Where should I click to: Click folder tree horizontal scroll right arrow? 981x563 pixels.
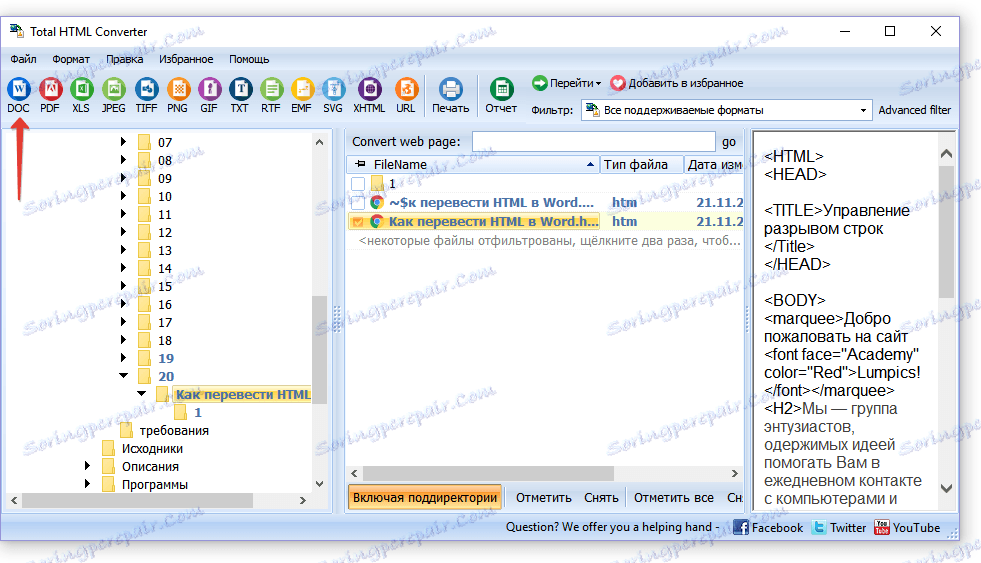click(302, 500)
